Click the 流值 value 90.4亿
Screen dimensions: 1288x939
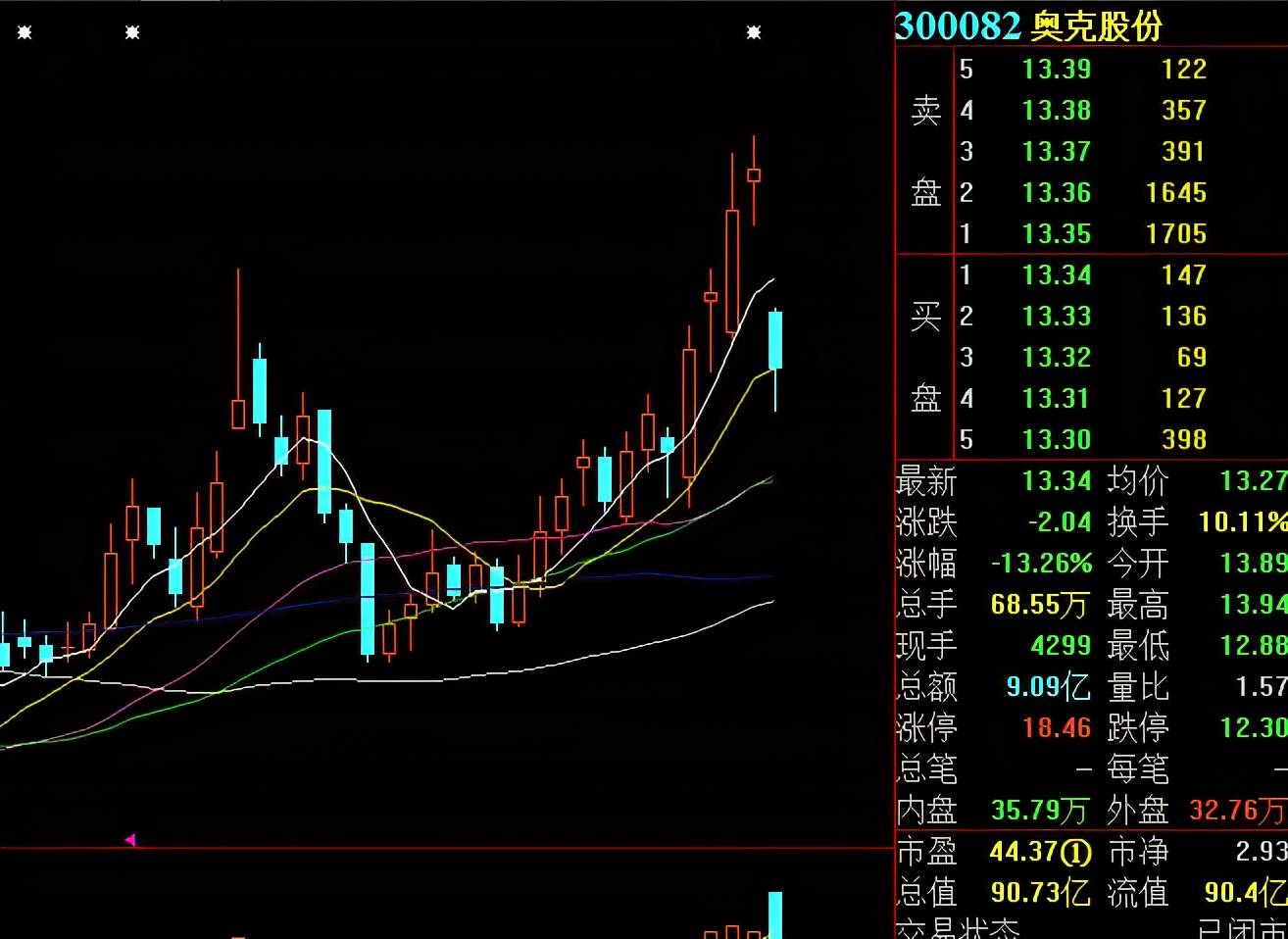pyautogui.click(x=1245, y=893)
